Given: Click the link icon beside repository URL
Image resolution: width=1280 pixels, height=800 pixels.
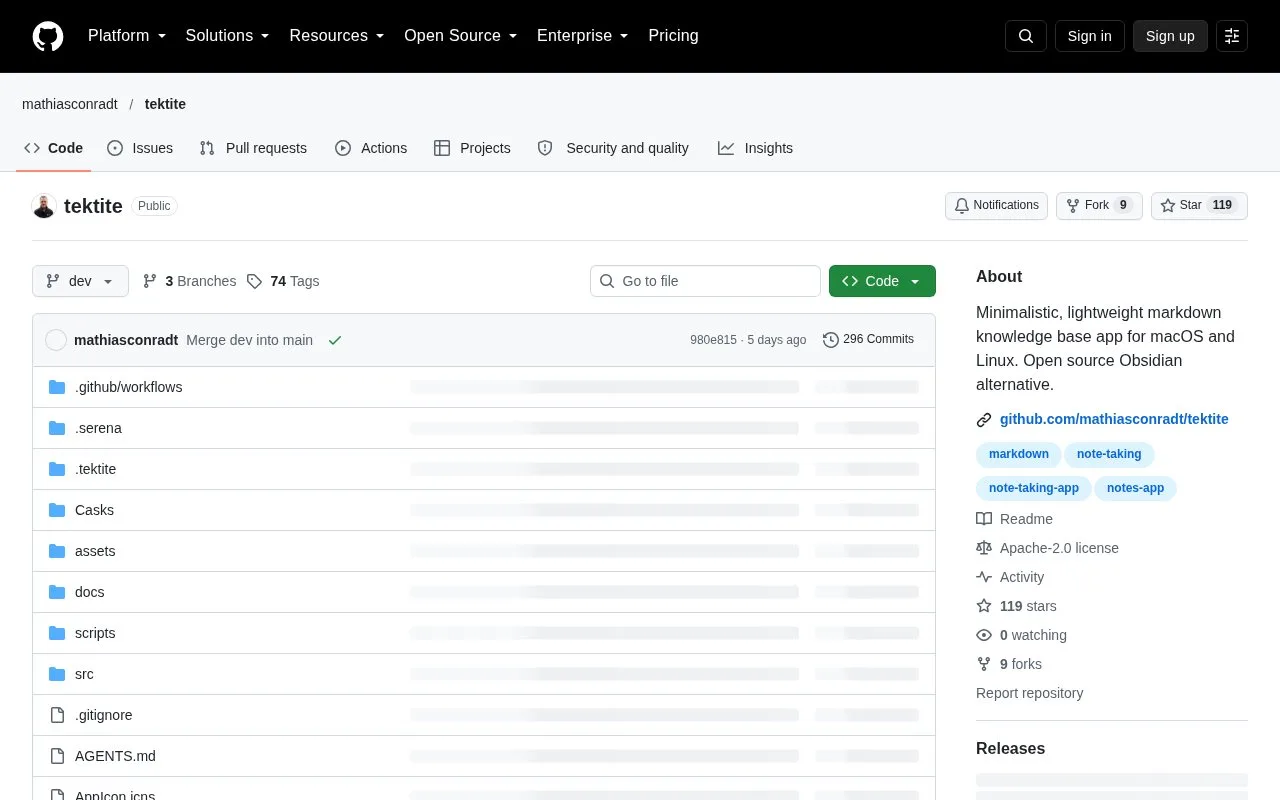Looking at the screenshot, I should (x=984, y=420).
